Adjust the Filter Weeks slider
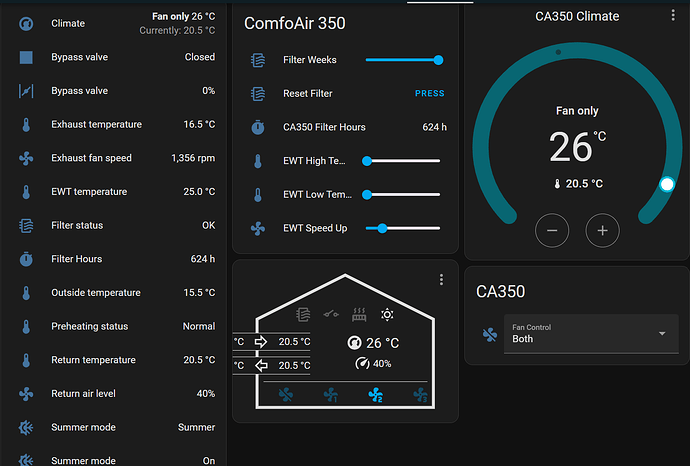Screen dimensions: 690x466 [x=404, y=60]
